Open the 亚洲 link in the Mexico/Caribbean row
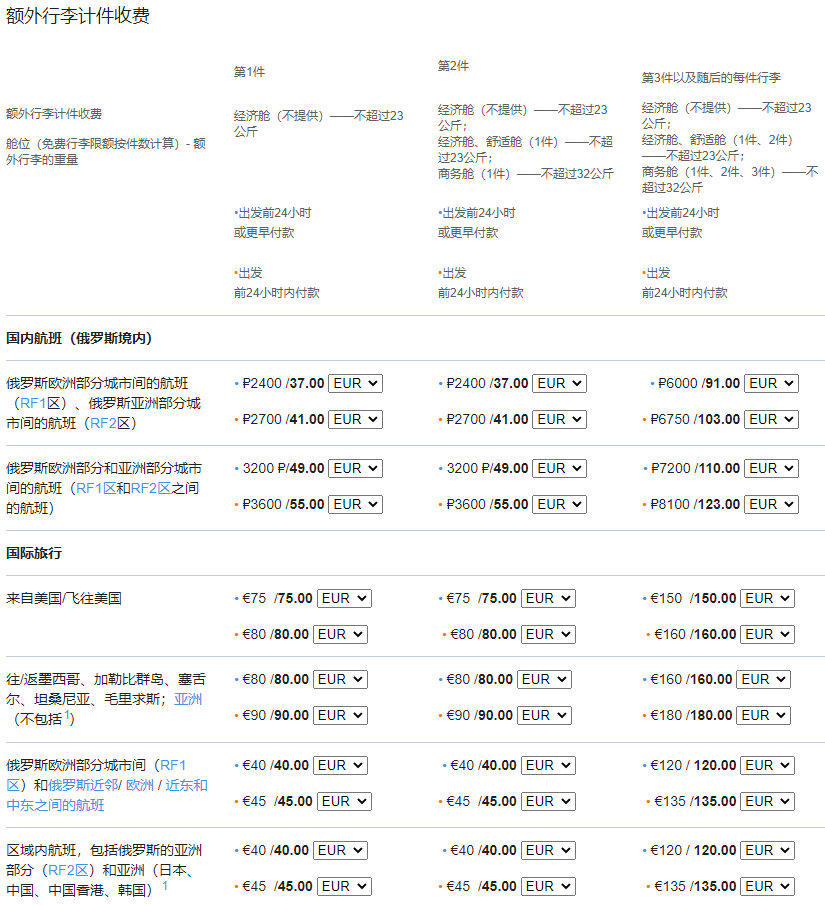This screenshot has height=906, width=825. tap(188, 699)
